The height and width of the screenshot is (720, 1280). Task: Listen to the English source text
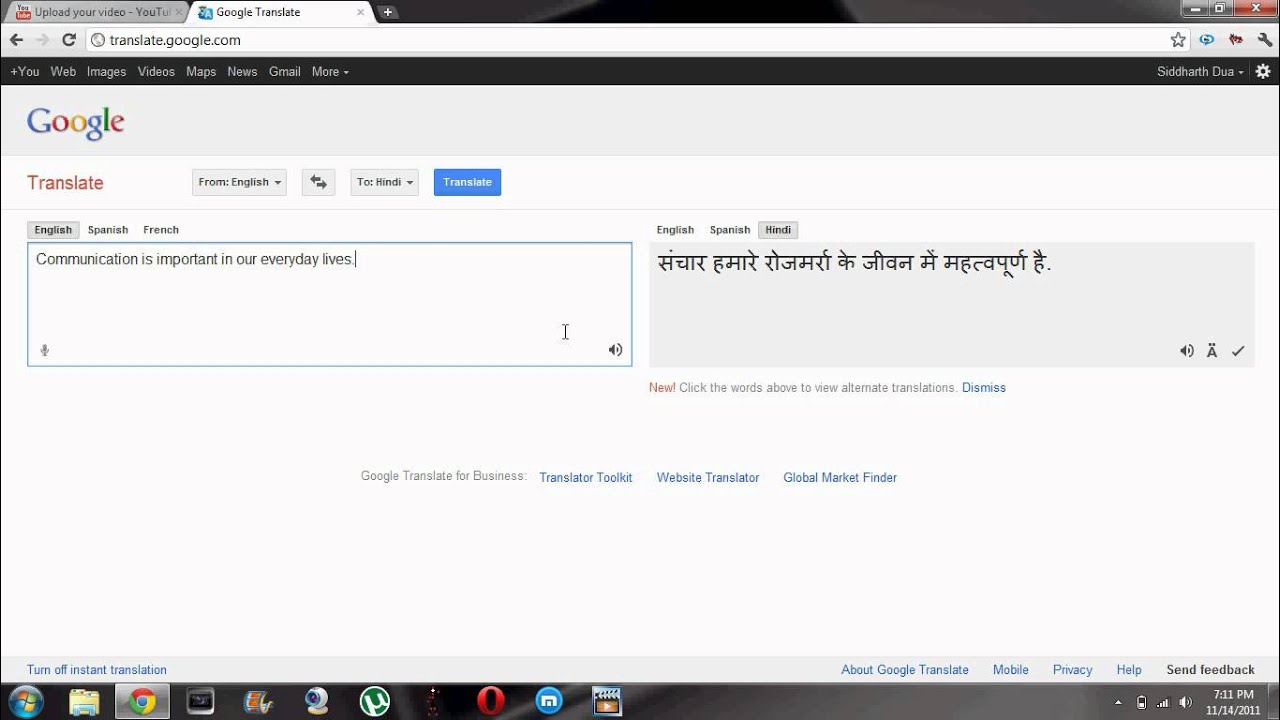[x=615, y=350]
